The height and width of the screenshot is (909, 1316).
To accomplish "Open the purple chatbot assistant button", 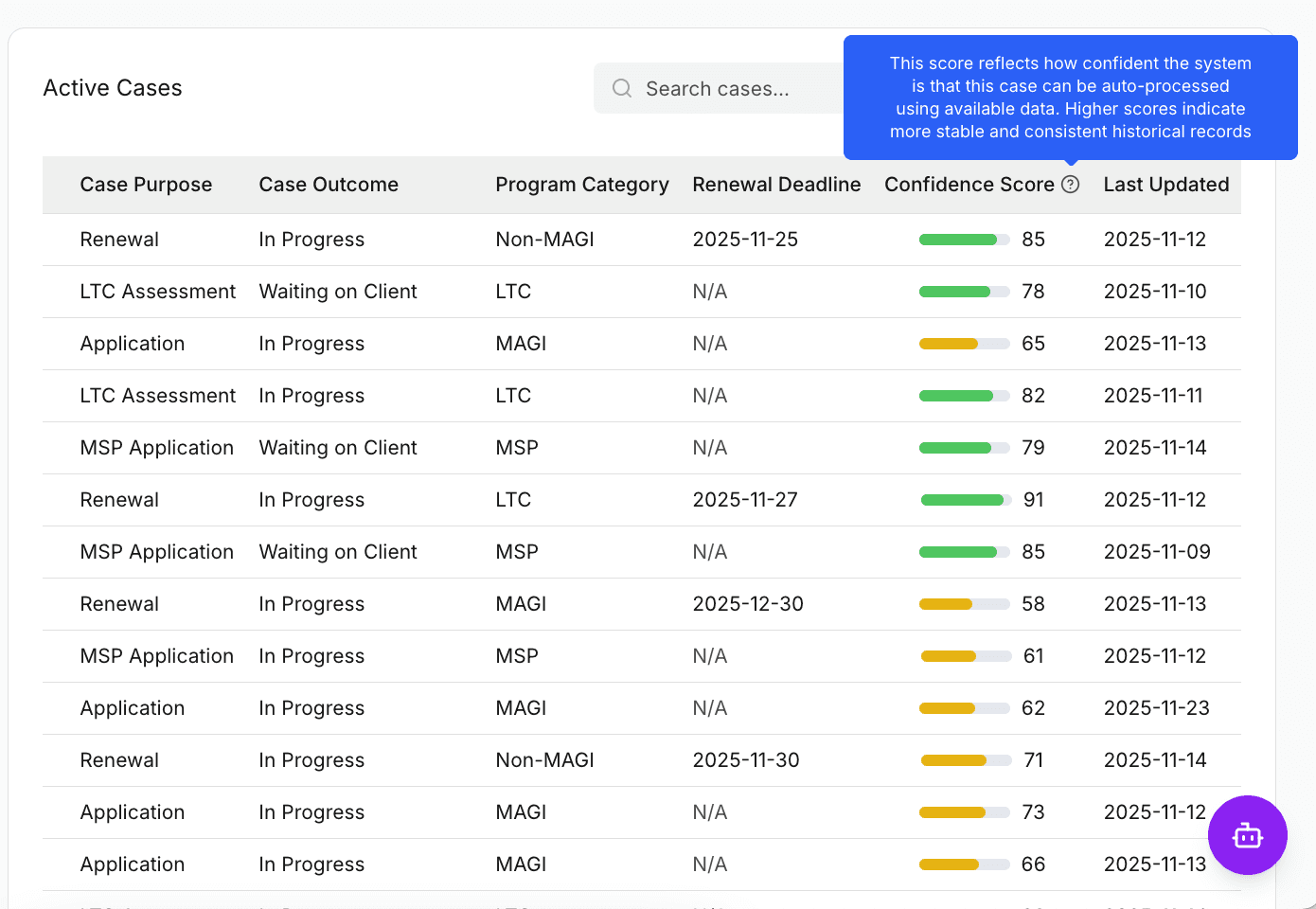I will (x=1247, y=835).
